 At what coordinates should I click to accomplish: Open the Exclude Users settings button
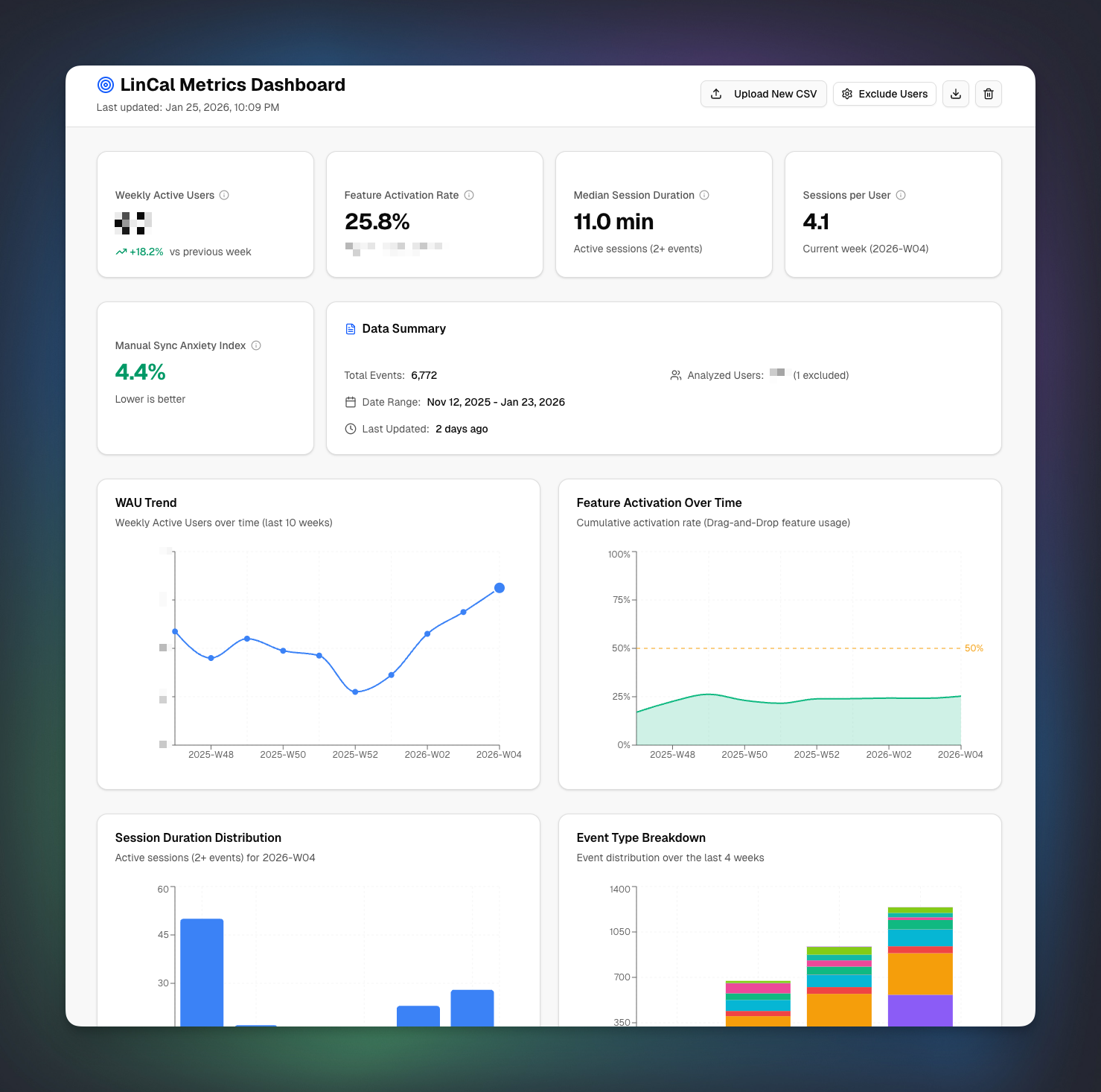[x=884, y=94]
